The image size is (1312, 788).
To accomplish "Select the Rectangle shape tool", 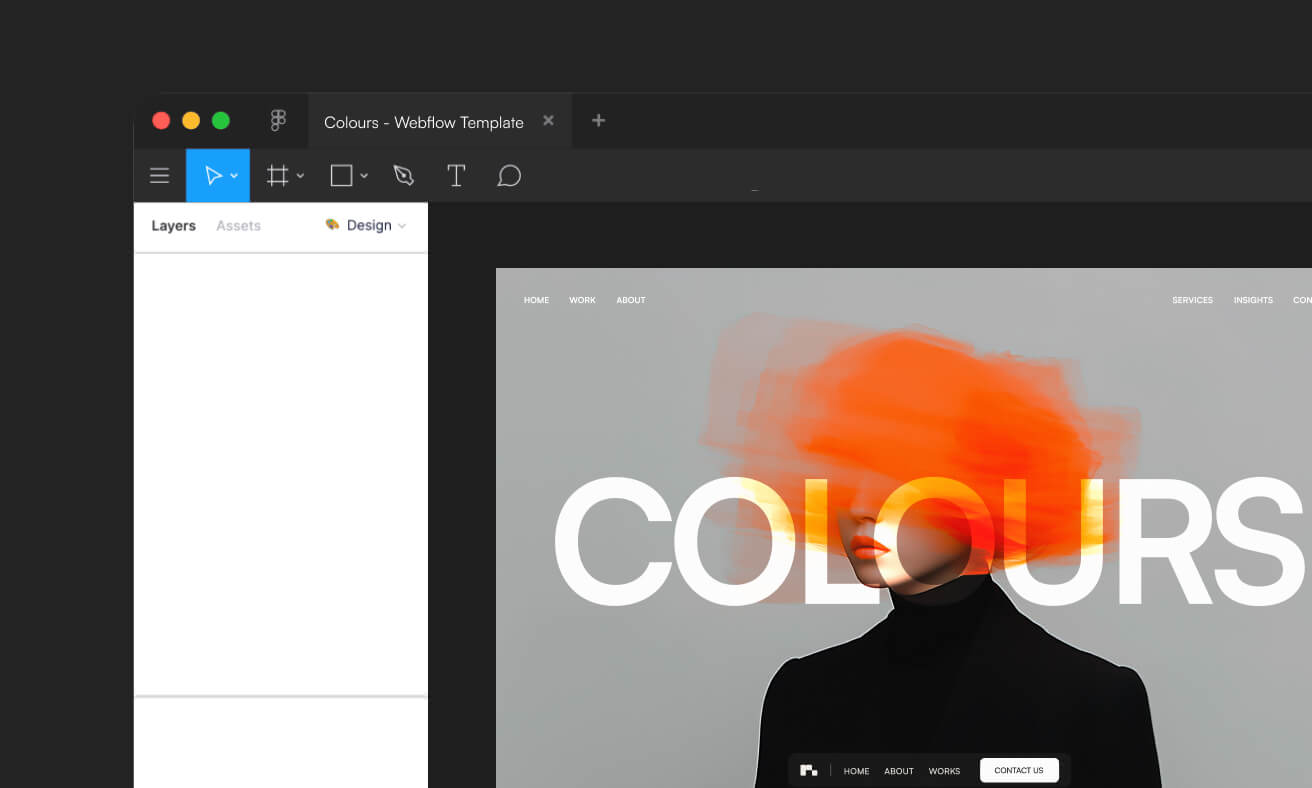I will pos(341,176).
